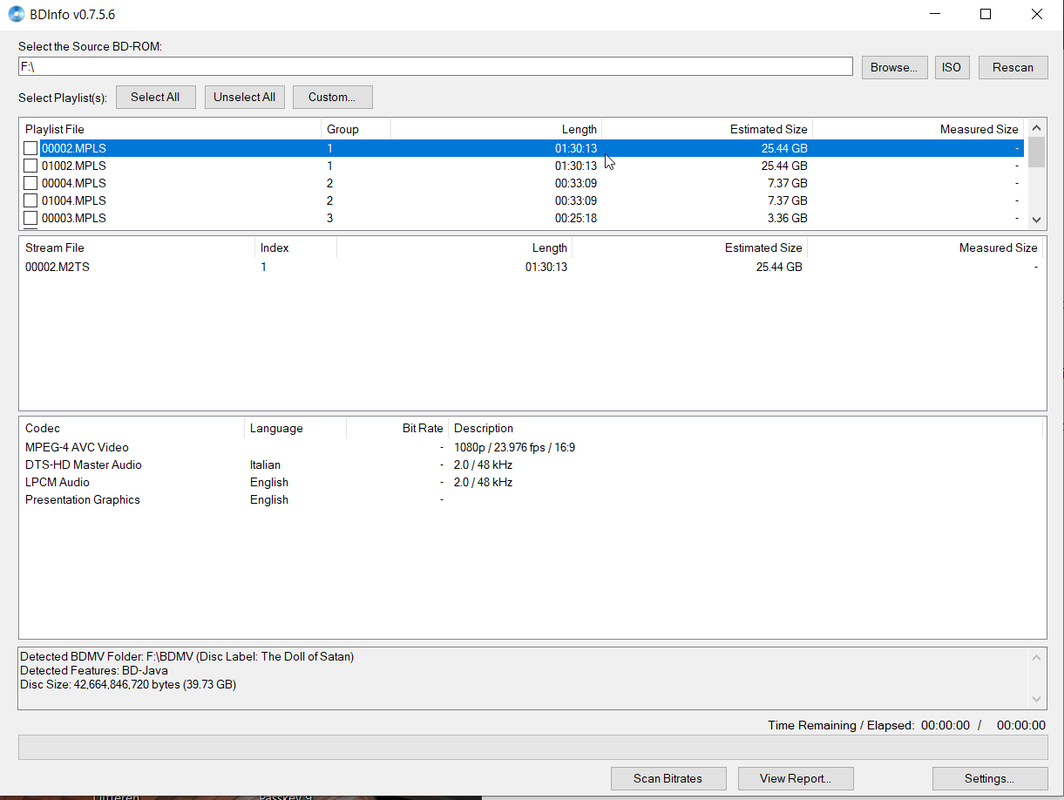
Task: Sort by Playlist File column header
Action: 170,129
